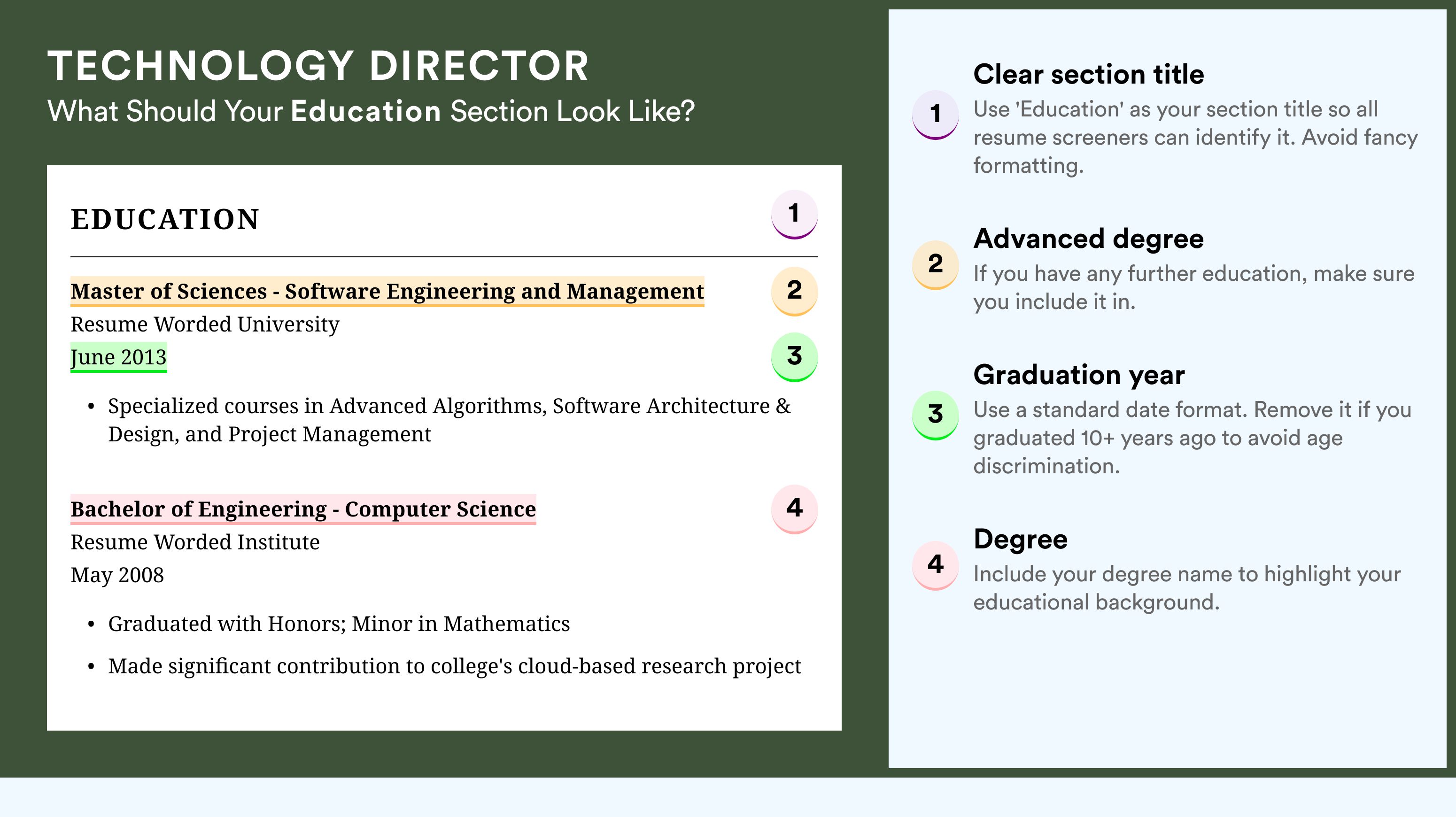Screen dimensions: 1456x817
Task: Click the green highlighted June 2013 date
Action: point(119,357)
